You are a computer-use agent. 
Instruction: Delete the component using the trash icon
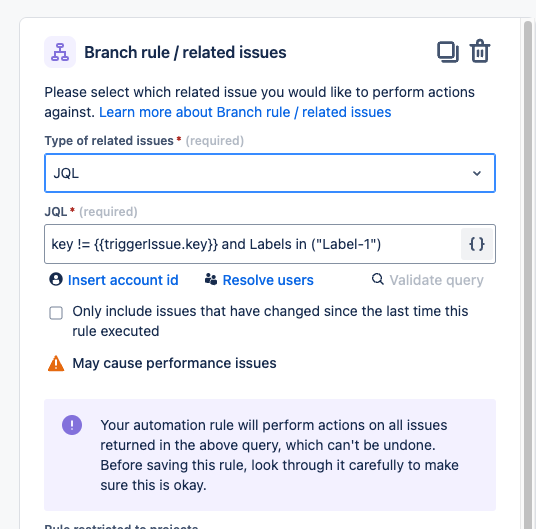click(480, 51)
